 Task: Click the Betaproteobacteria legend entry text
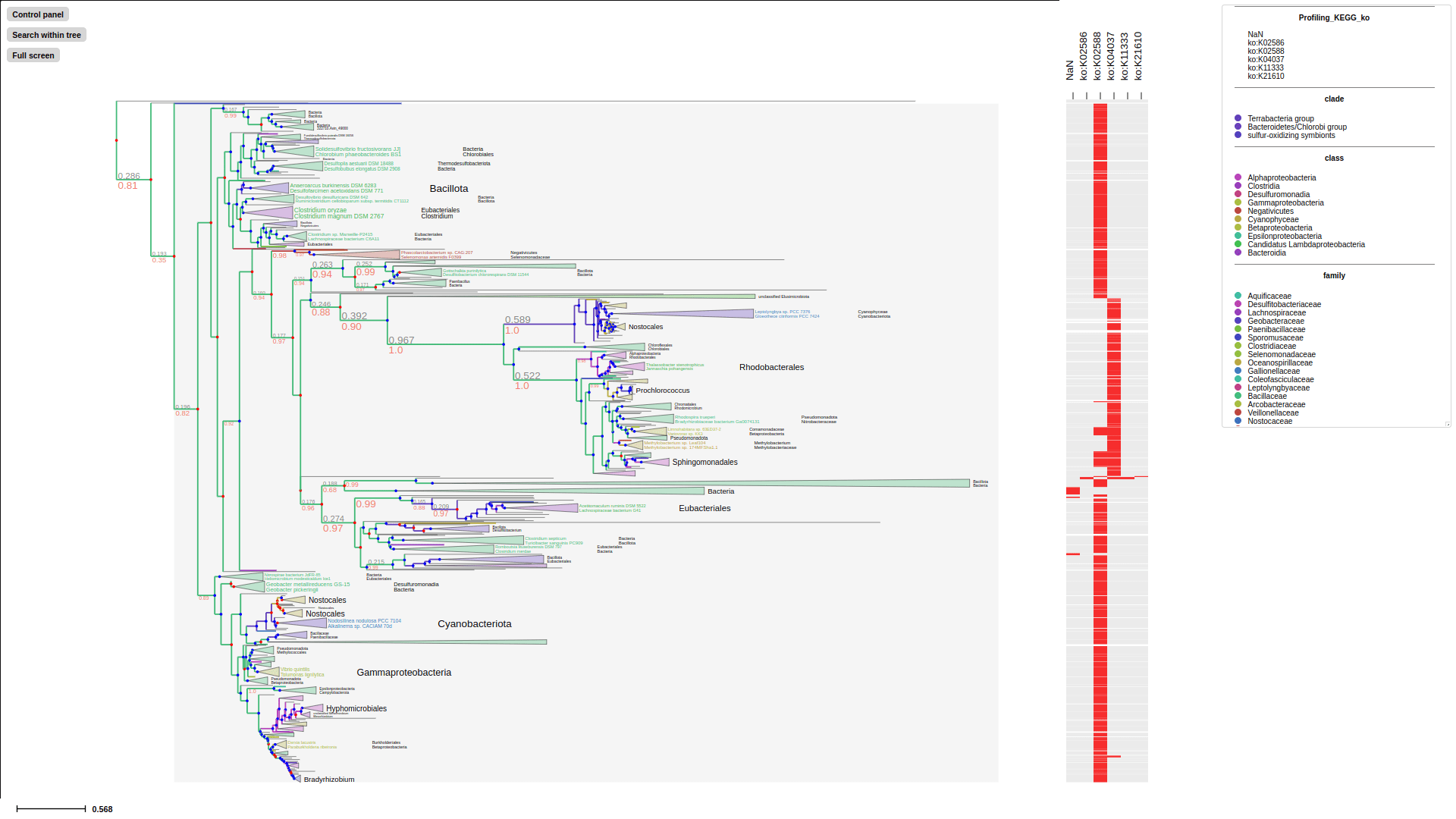1279,227
